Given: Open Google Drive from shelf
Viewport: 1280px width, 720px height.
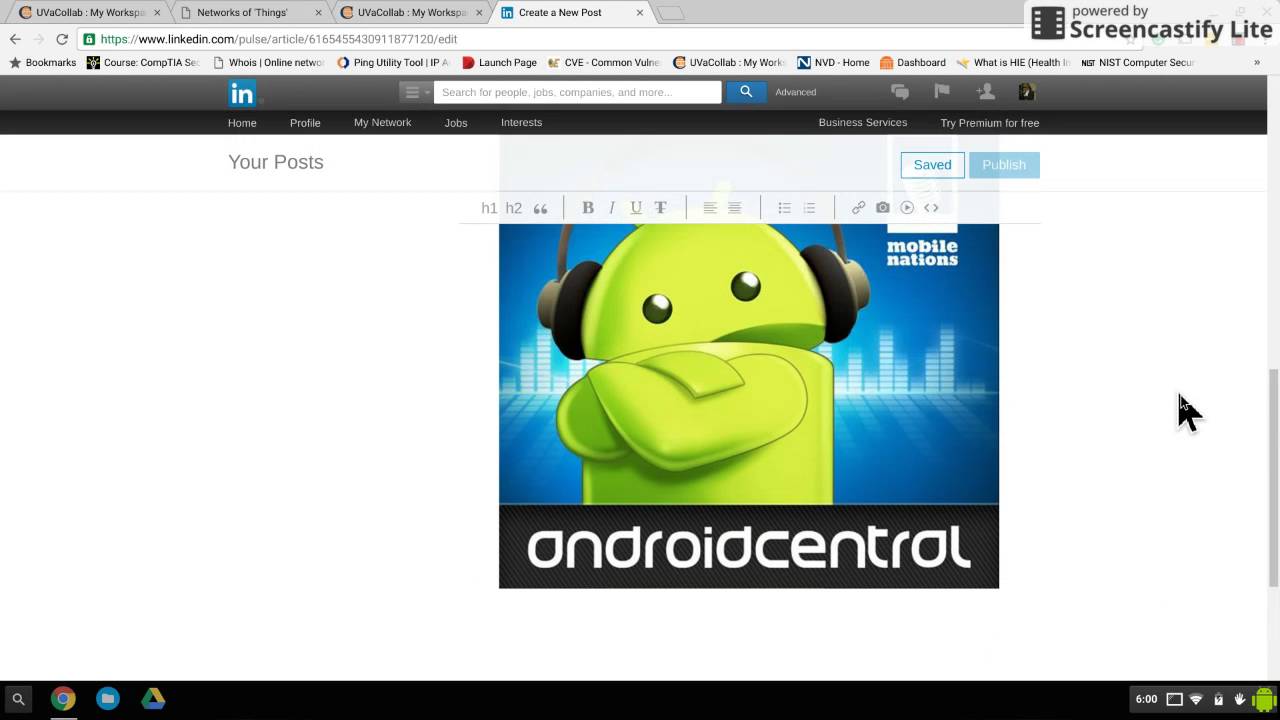Looking at the screenshot, I should tap(153, 699).
